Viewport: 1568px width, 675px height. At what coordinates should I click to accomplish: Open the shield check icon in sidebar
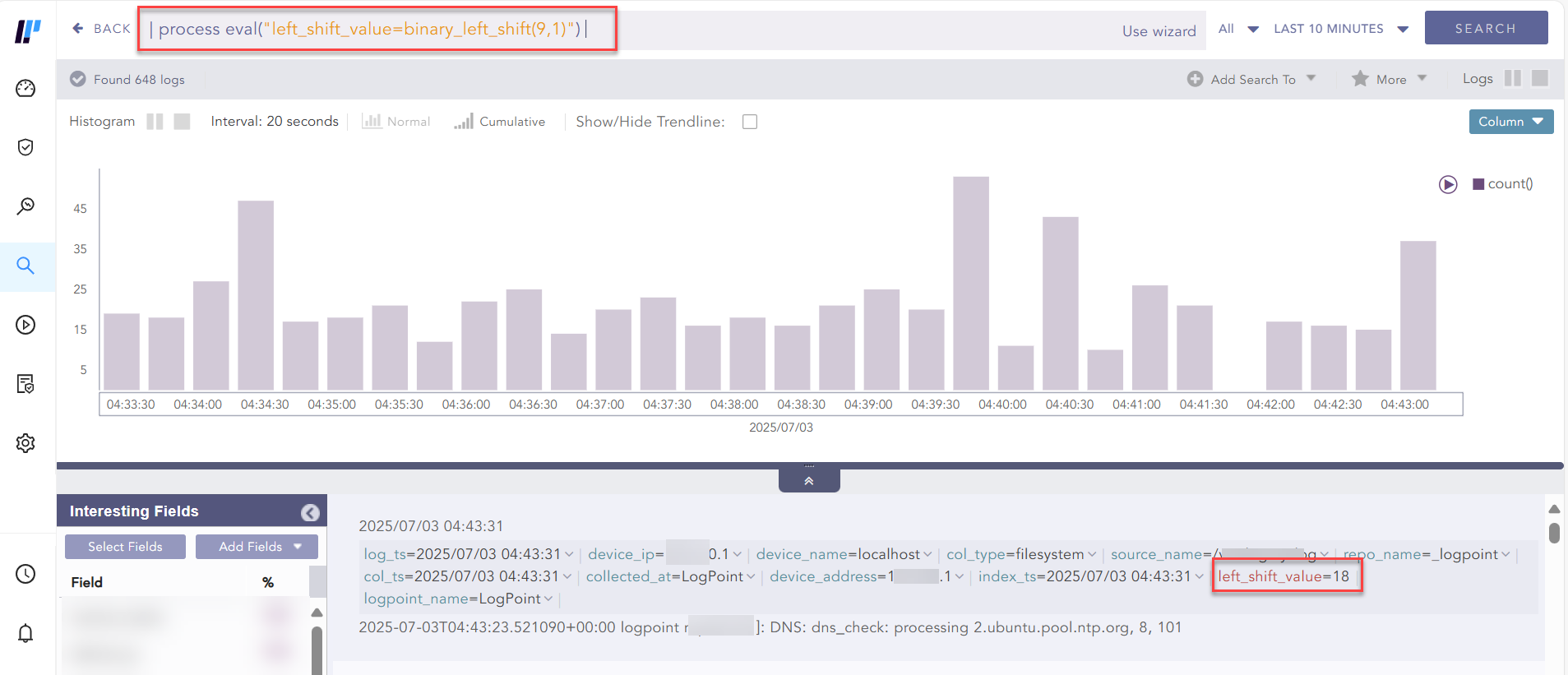click(x=25, y=147)
